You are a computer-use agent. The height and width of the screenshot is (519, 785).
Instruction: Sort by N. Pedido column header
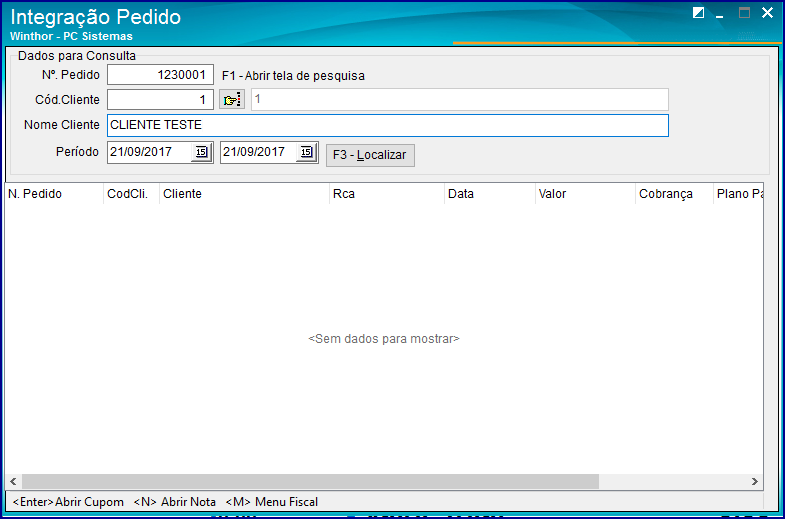[x=54, y=194]
